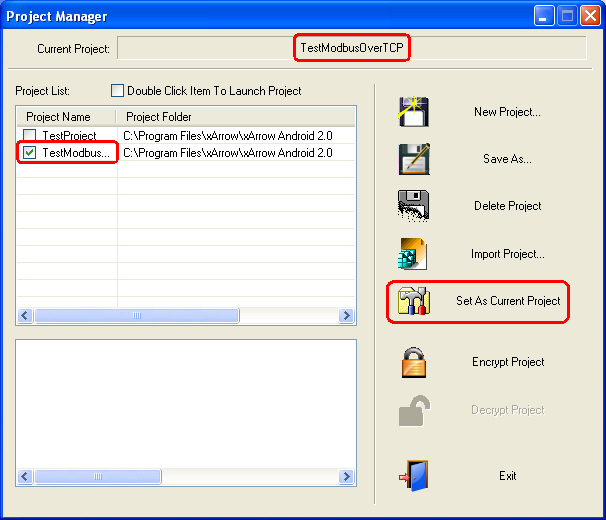This screenshot has width=606, height=520.
Task: Click the Encrypt Project label
Action: pyautogui.click(x=508, y=362)
